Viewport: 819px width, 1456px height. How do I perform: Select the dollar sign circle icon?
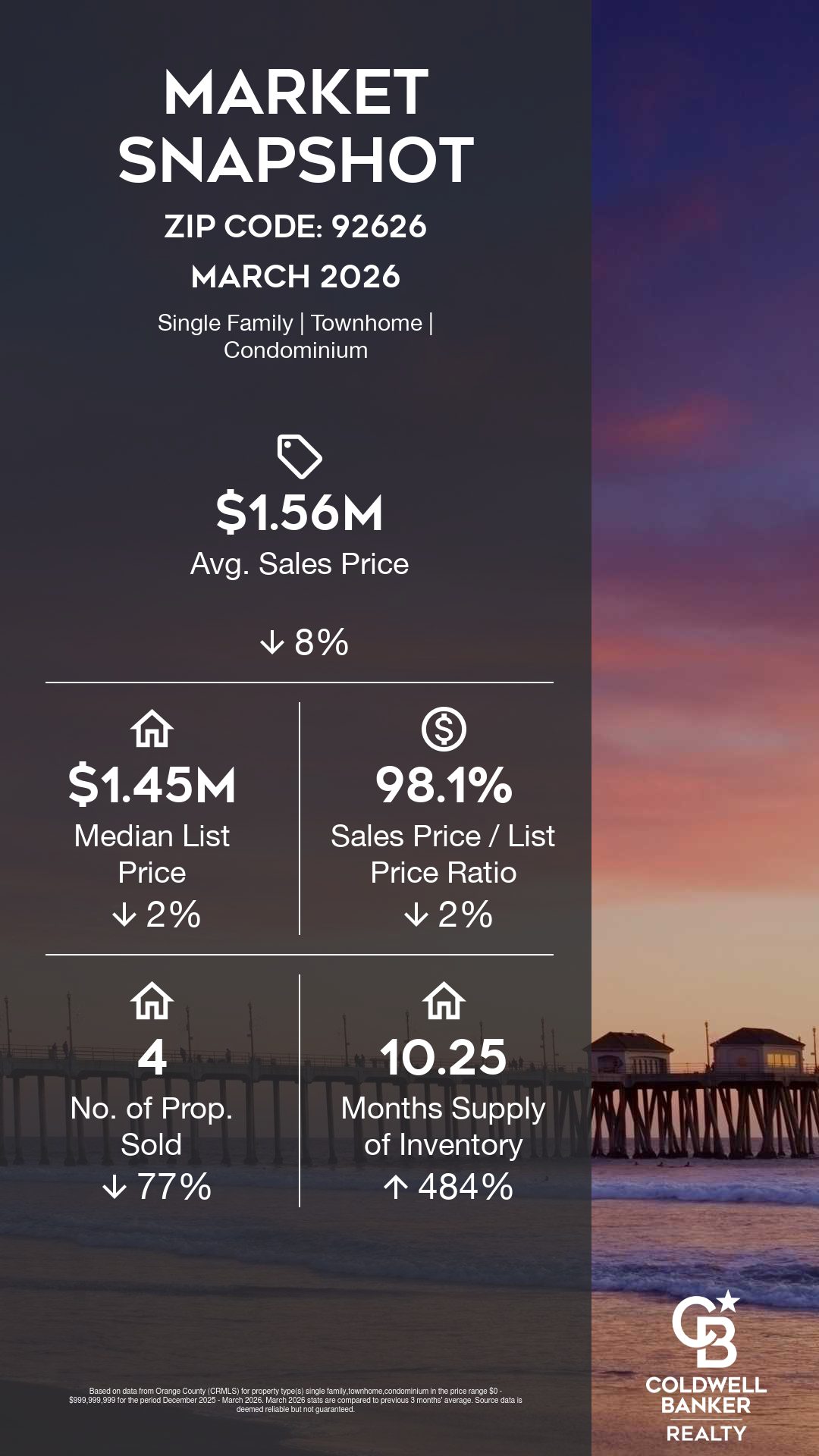point(444,729)
